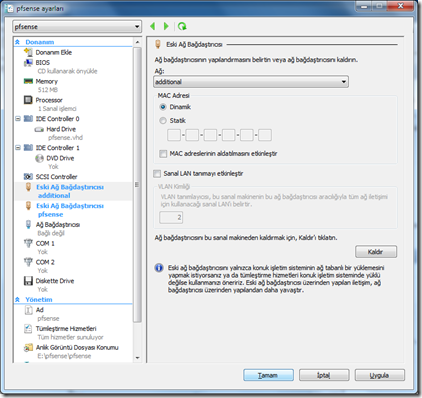Collapse the Yönetim section header
This screenshot has height=398, width=422.
pyautogui.click(x=18, y=300)
